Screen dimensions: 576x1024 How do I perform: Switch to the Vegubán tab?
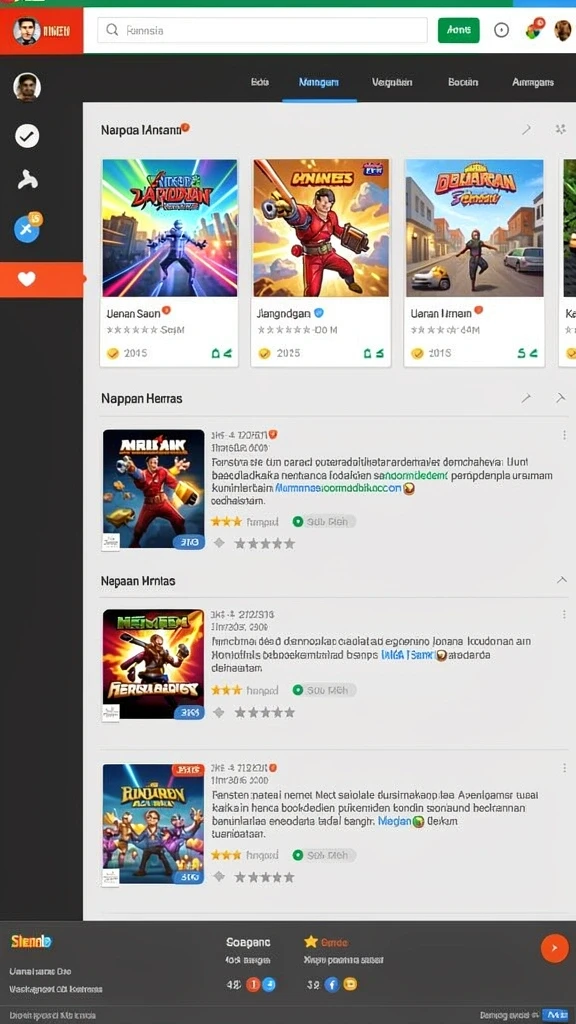click(x=392, y=82)
